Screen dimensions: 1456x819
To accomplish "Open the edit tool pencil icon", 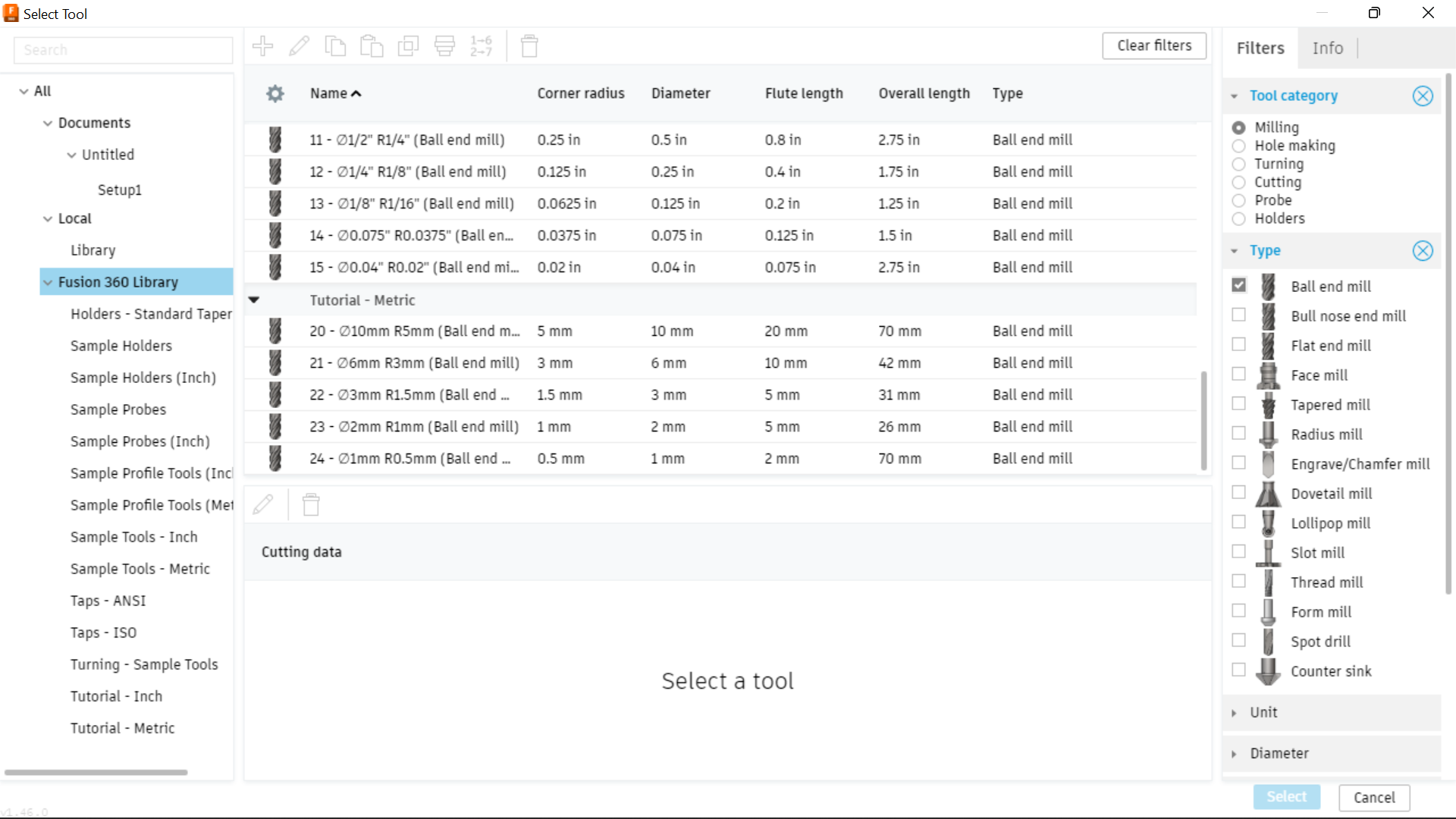I will coord(300,45).
